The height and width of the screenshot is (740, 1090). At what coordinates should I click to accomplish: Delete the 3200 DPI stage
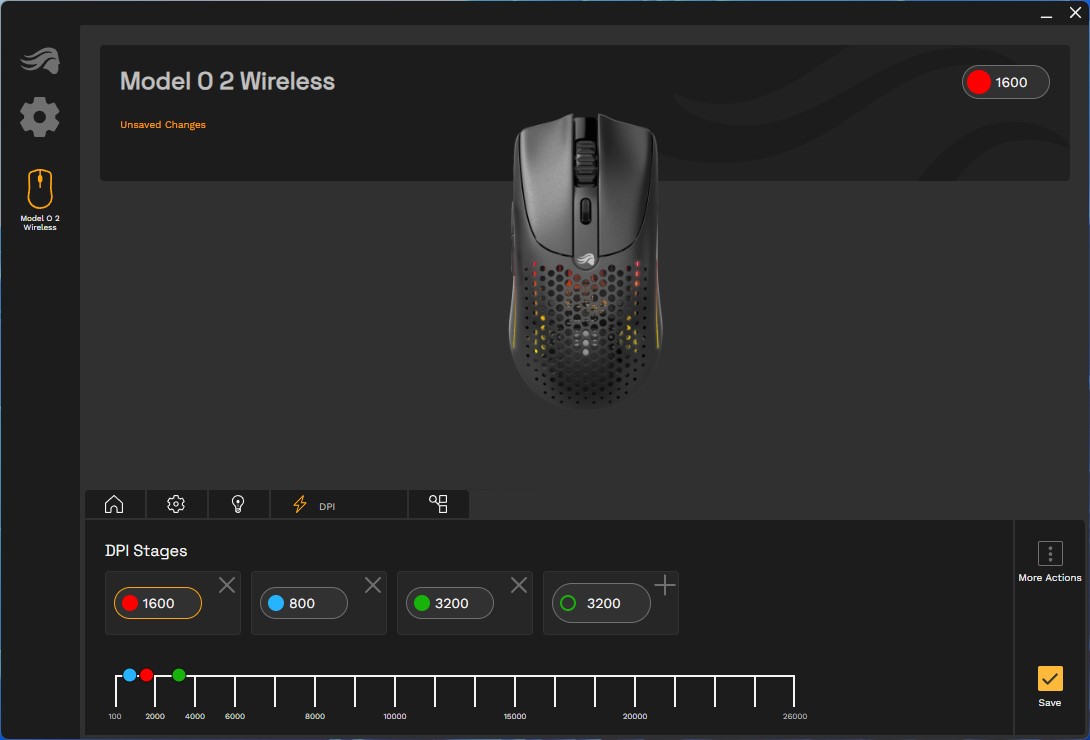point(519,585)
